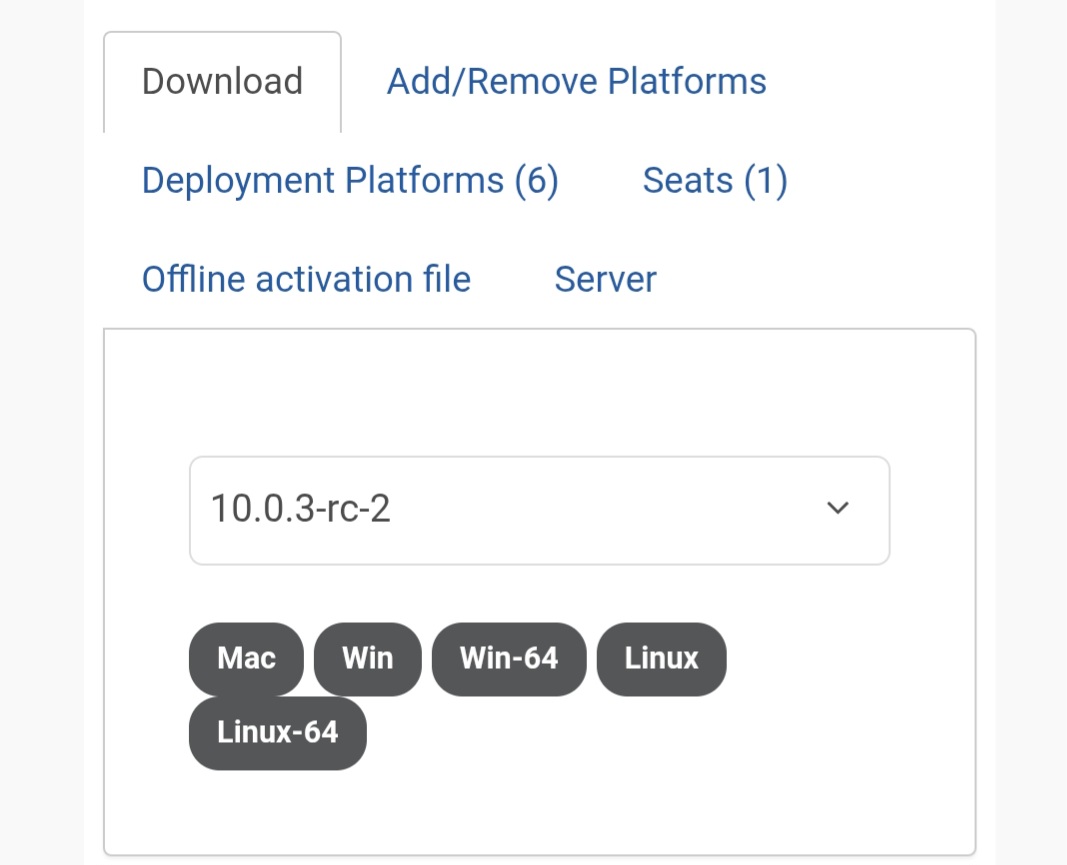
Task: Open the Seats (1) tab
Action: click(715, 180)
